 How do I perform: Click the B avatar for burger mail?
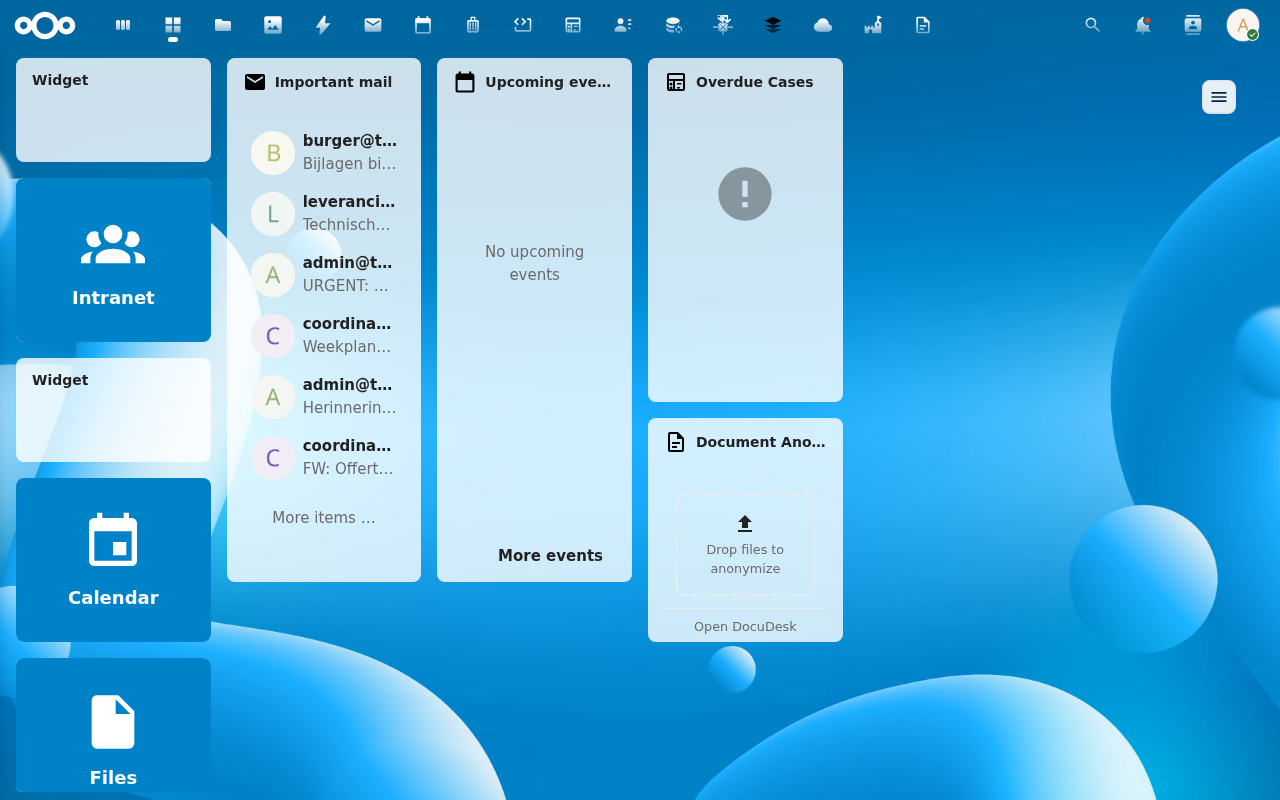click(x=273, y=153)
